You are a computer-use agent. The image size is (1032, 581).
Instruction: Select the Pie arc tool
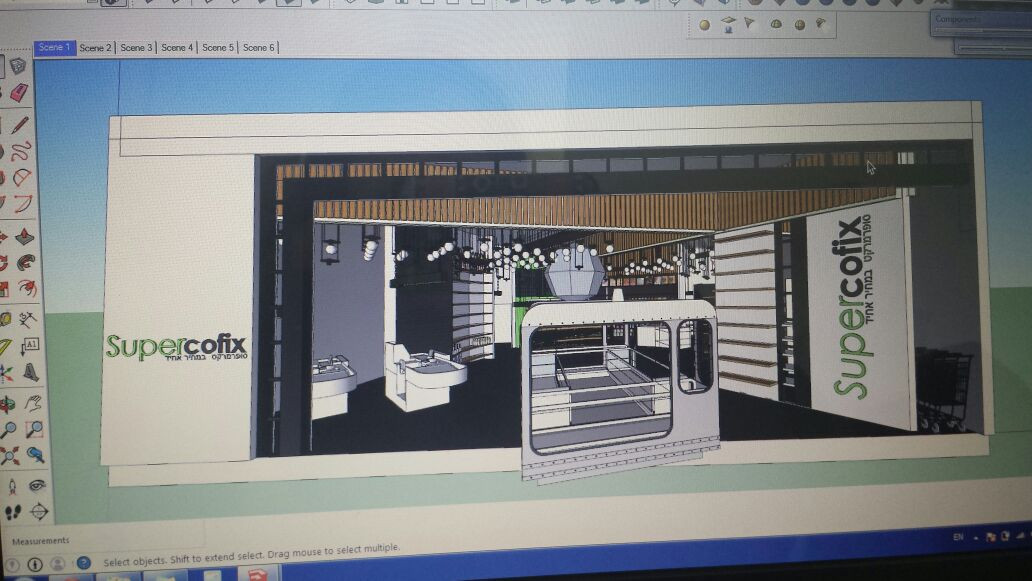[x=22, y=178]
